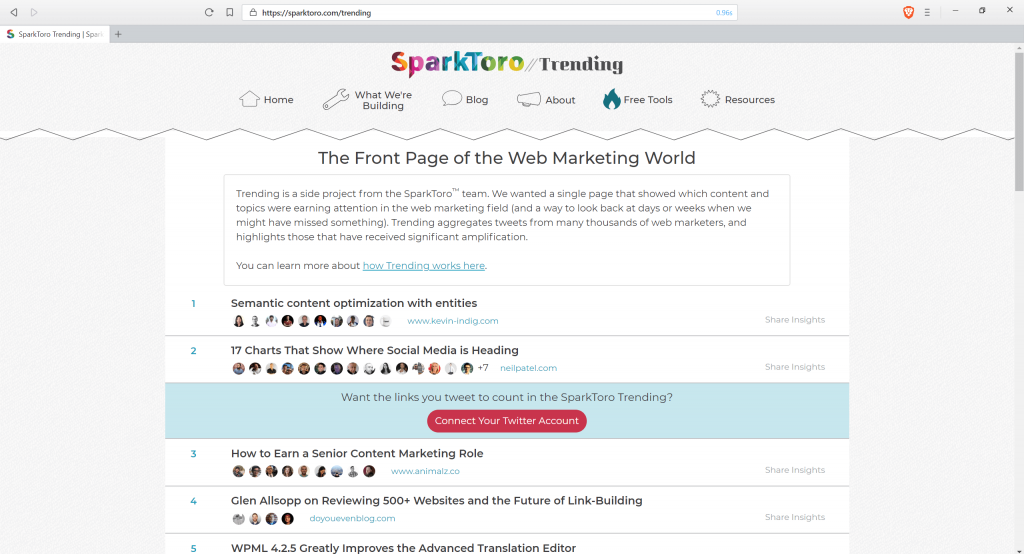Click first avatar under Glen Allsopp story
This screenshot has height=554, width=1024.
pyautogui.click(x=238, y=519)
